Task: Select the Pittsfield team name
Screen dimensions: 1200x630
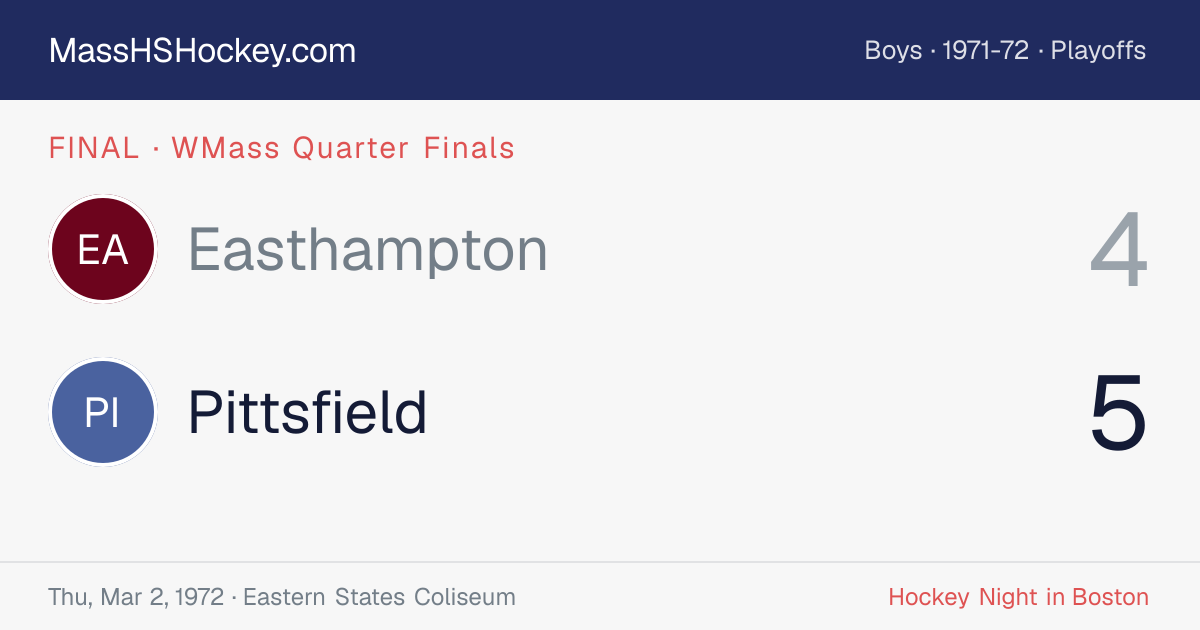Action: (x=307, y=412)
